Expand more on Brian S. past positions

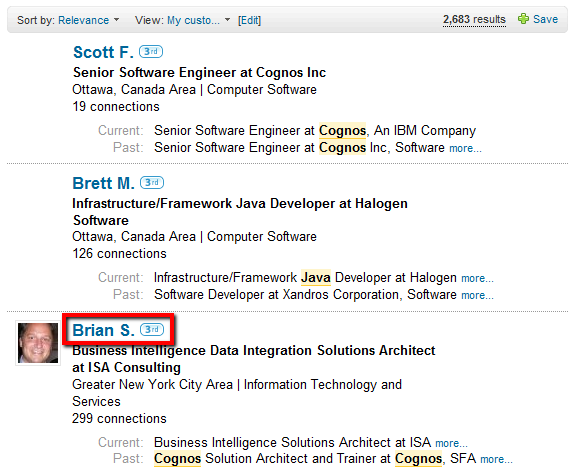click(x=497, y=459)
